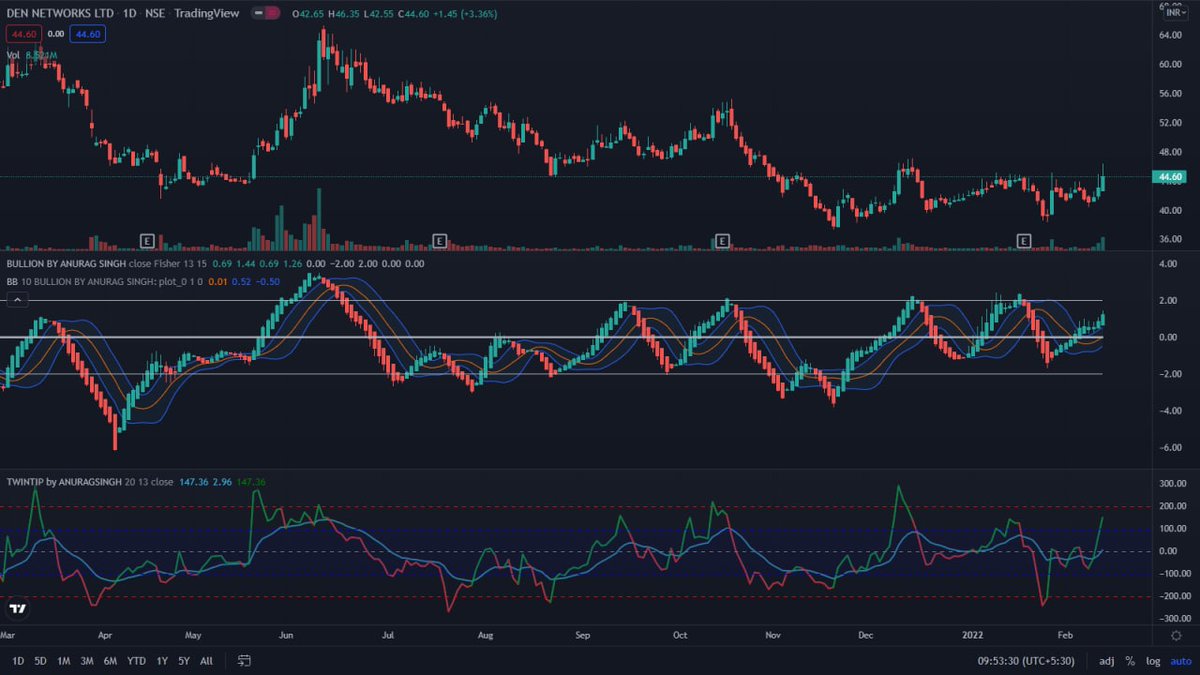Viewport: 1200px width, 675px height.
Task: Click the earnings E marker near April
Action: (147, 240)
